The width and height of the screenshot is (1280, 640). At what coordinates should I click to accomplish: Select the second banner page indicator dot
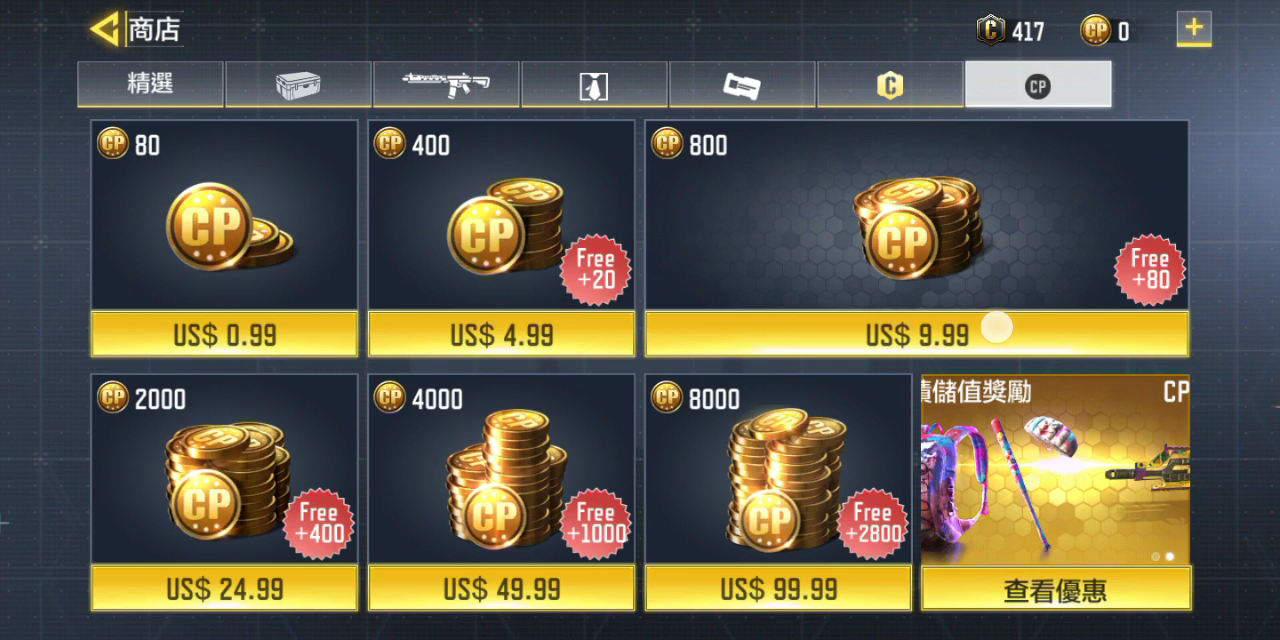tap(1169, 556)
